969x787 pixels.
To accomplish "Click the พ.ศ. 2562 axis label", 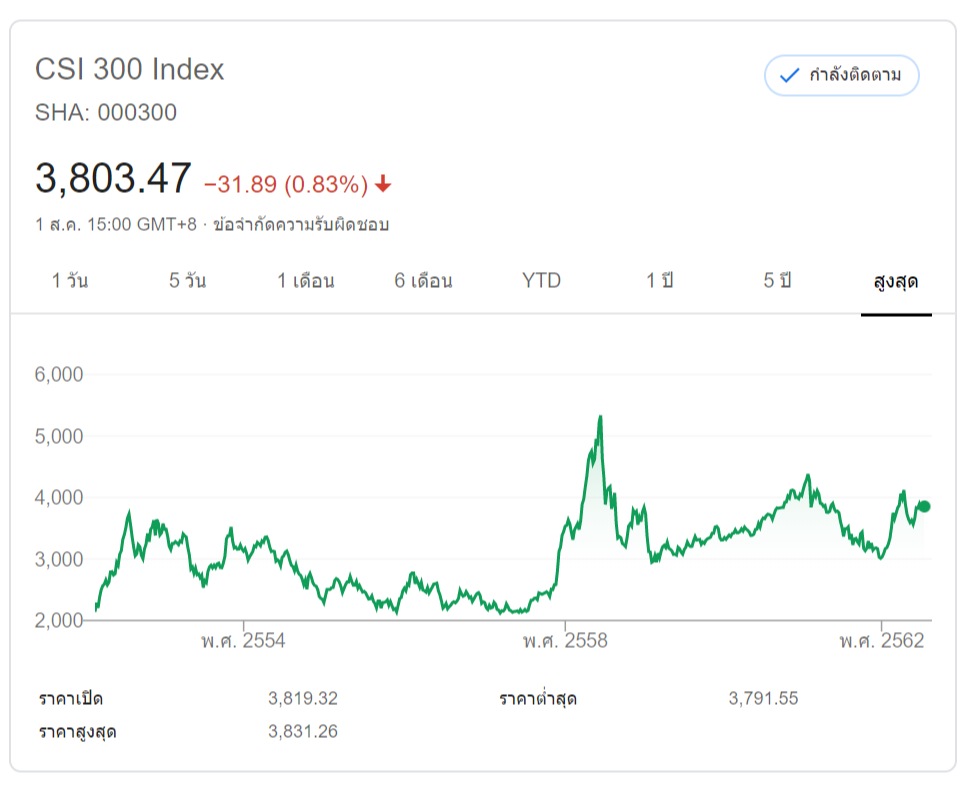I will tap(882, 641).
